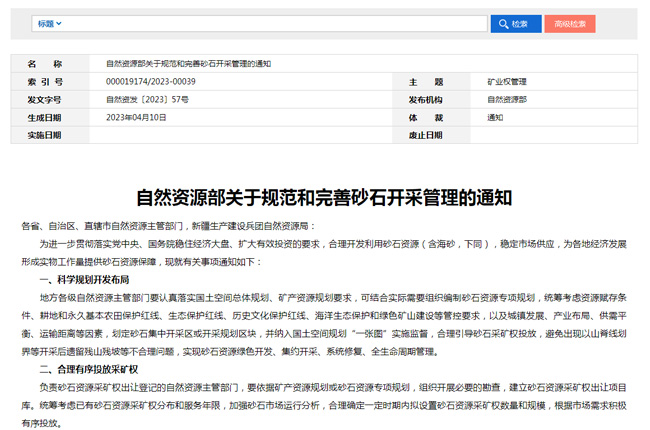Click document number 自然资发〔2023〕57号
The height and width of the screenshot is (430, 650).
pyautogui.click(x=147, y=100)
